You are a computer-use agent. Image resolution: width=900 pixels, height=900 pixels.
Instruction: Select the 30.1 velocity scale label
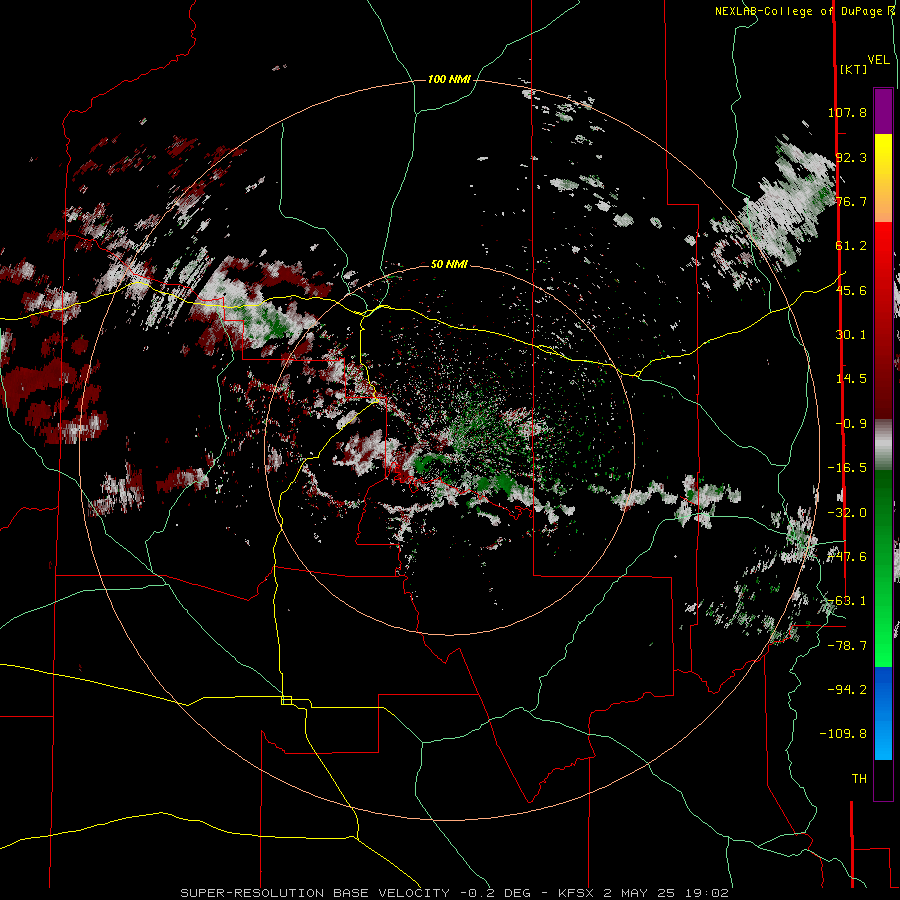(851, 335)
